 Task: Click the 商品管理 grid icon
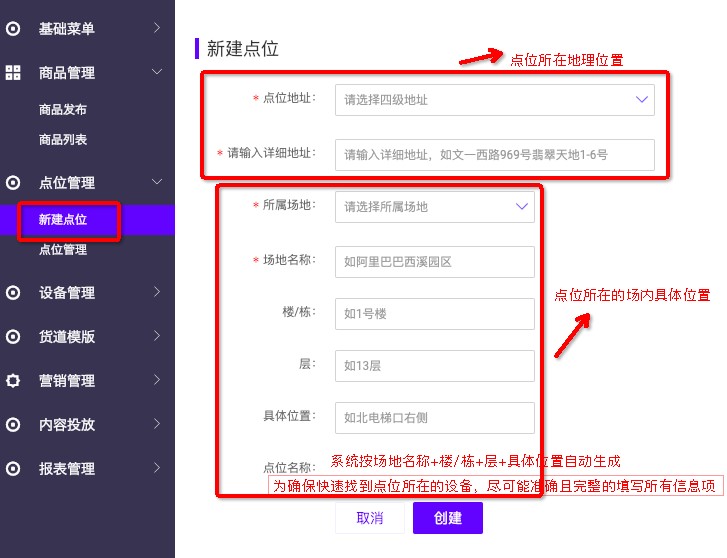[13, 73]
